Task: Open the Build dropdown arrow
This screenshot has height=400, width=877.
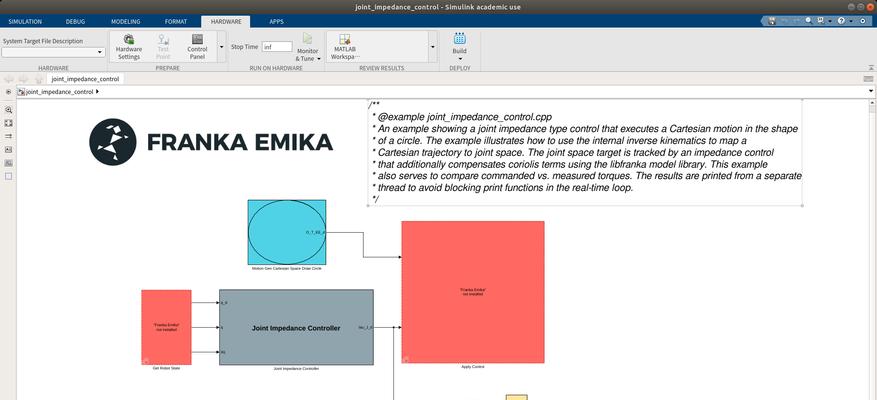Action: tap(460, 59)
